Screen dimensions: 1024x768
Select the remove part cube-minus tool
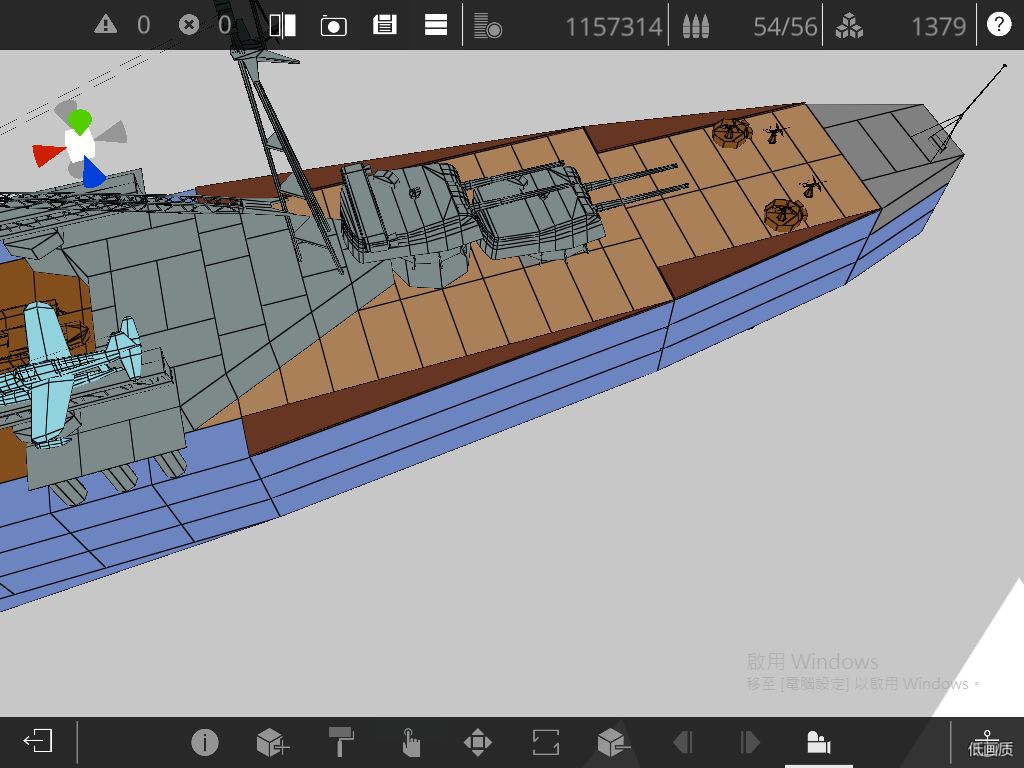click(614, 743)
